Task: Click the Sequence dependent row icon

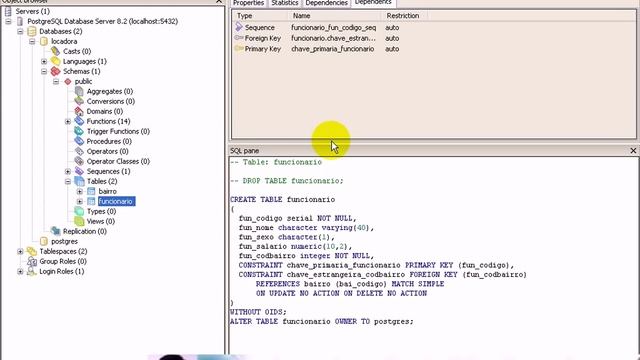Action: [239, 27]
